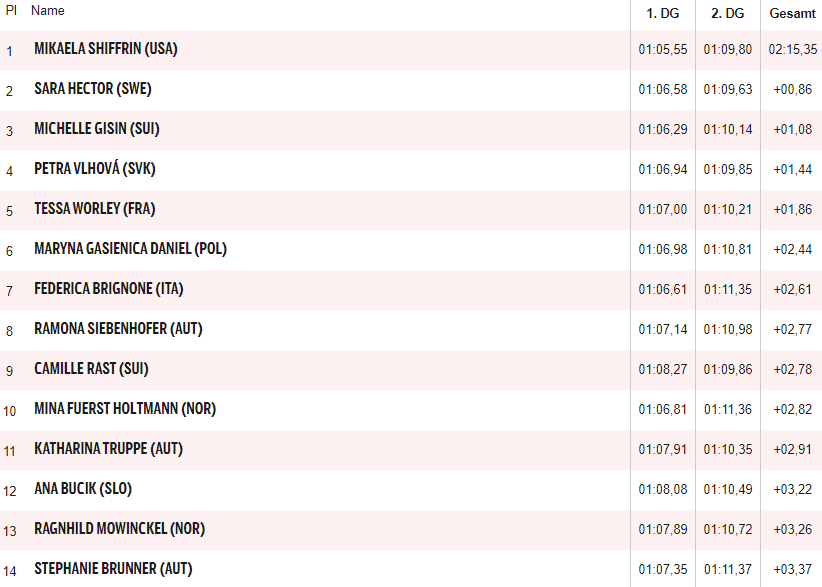Screen dimensions: 822x587
Task: Click Federica Brignone (ITA) name
Action: [x=108, y=289]
